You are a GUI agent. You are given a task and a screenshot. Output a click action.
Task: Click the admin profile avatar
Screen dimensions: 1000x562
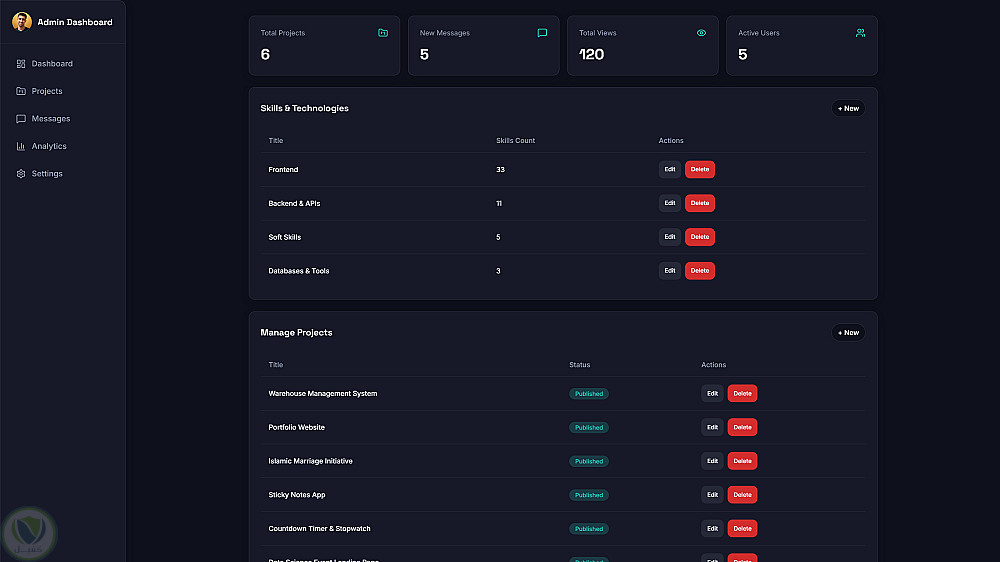pyautogui.click(x=21, y=21)
